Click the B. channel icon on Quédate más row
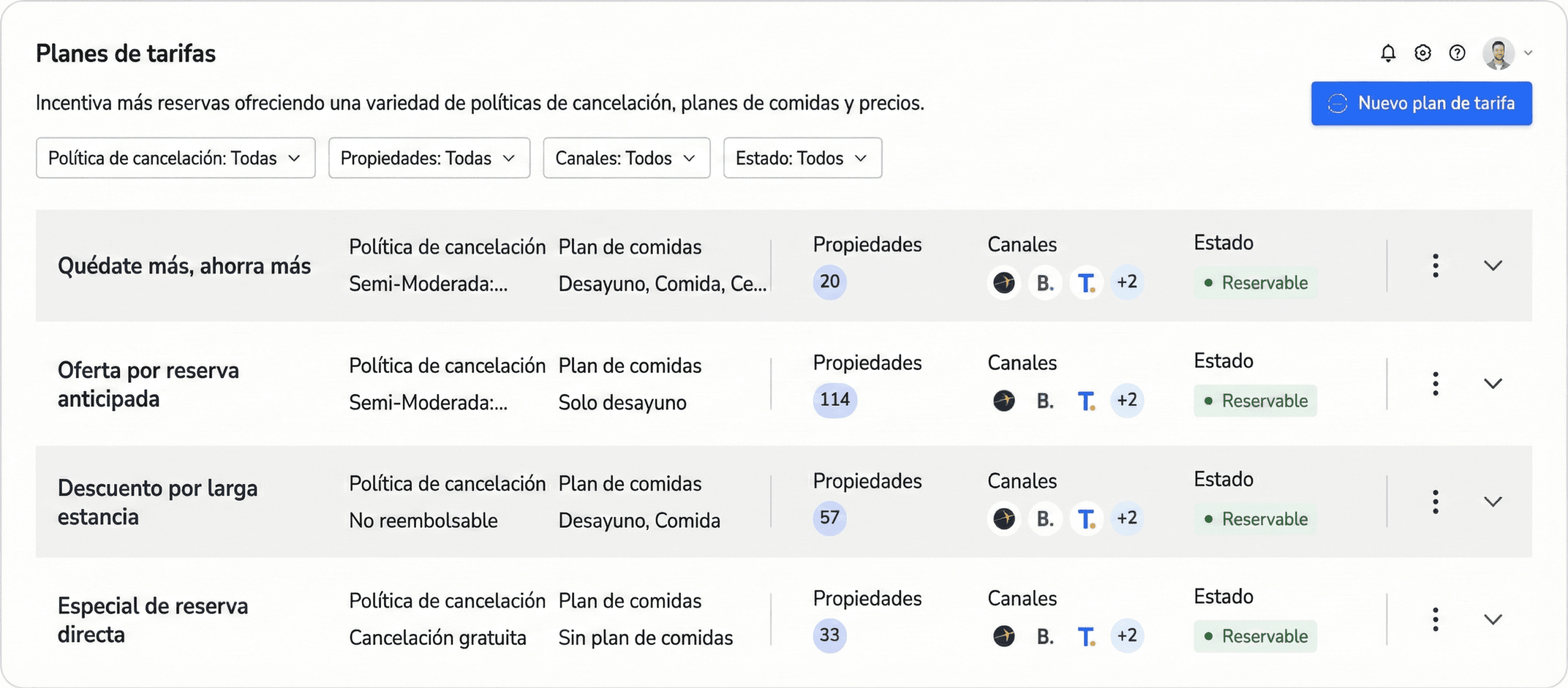Viewport: 1568px width, 688px height. [x=1045, y=282]
